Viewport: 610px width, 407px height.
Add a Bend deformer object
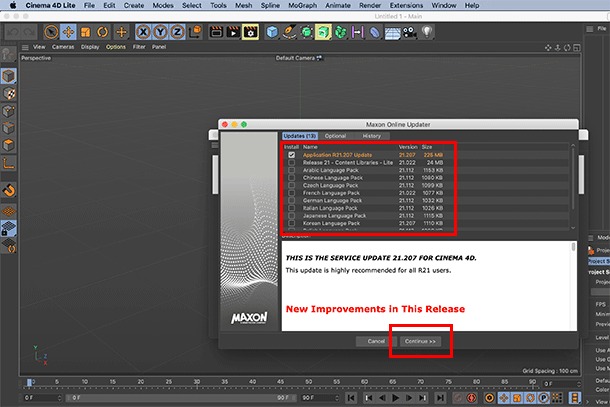[x=374, y=32]
